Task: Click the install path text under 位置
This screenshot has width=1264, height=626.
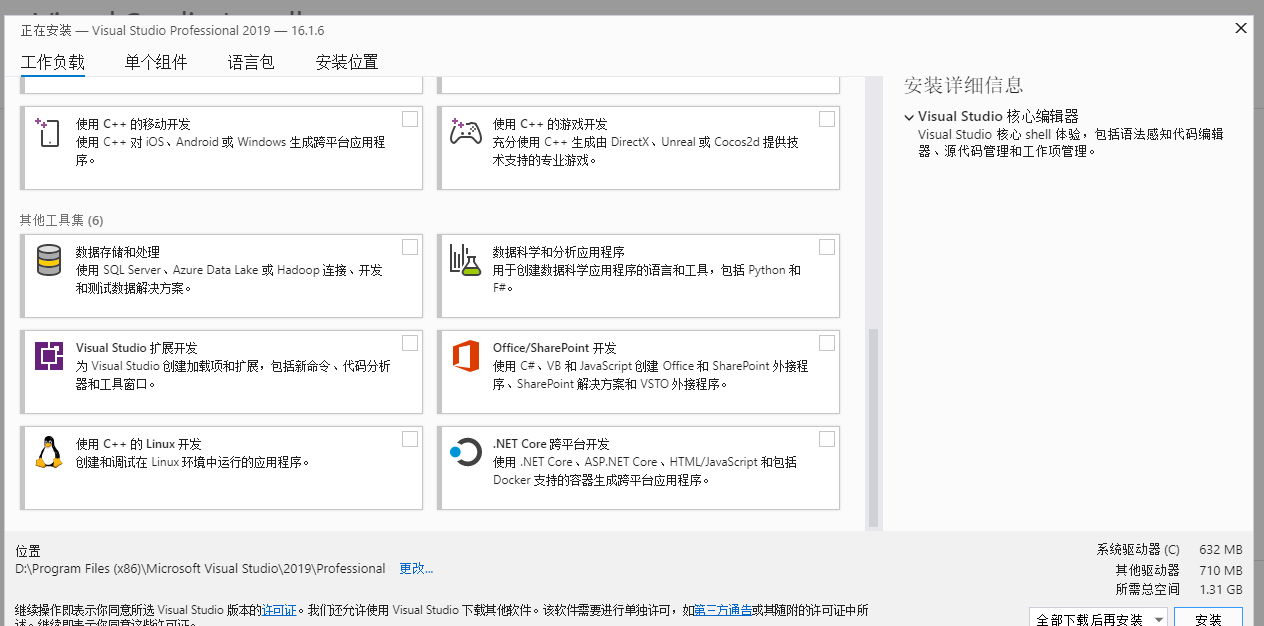Action: (x=200, y=568)
